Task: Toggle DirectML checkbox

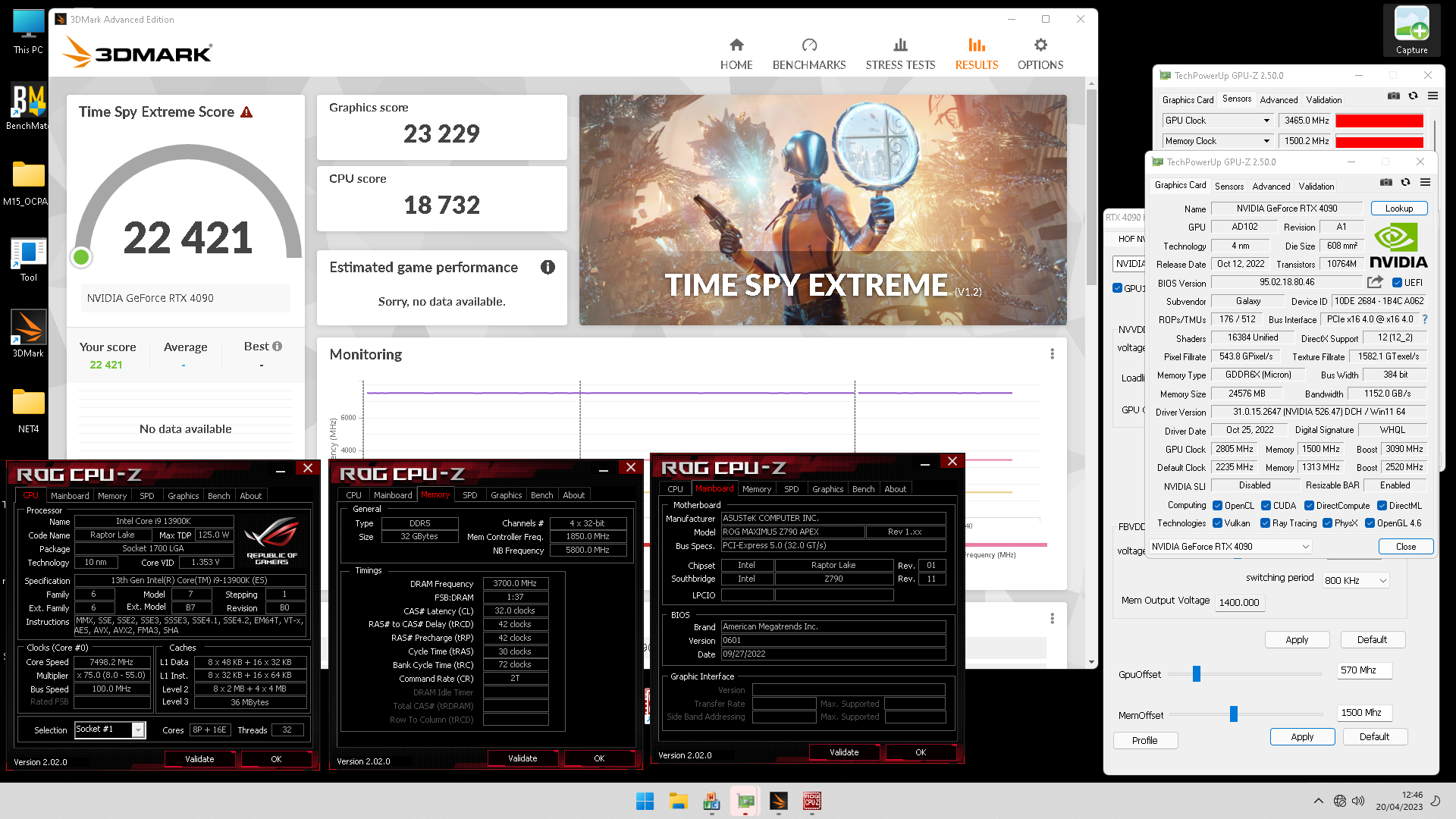Action: click(x=1382, y=506)
